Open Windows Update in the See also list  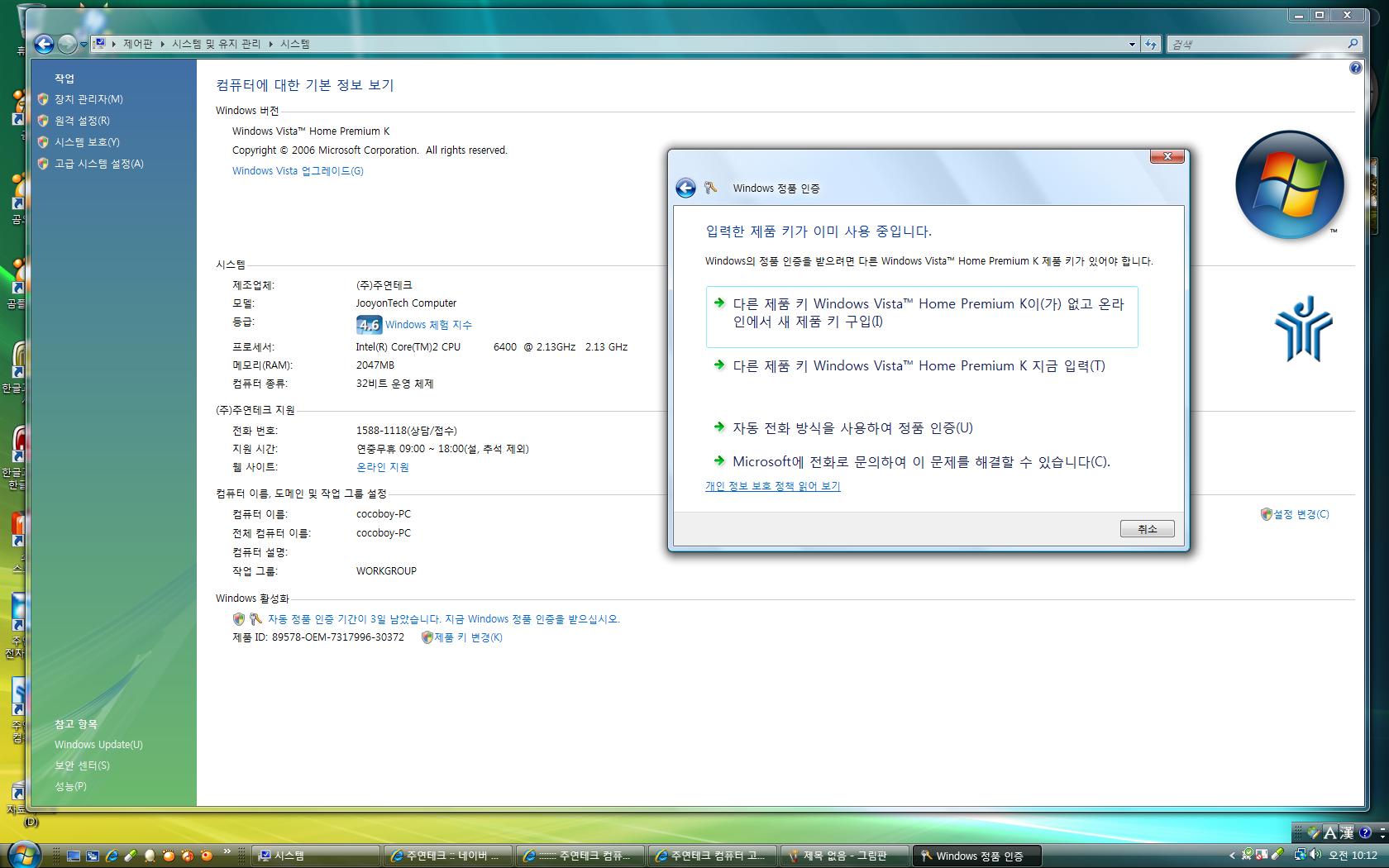pos(98,745)
